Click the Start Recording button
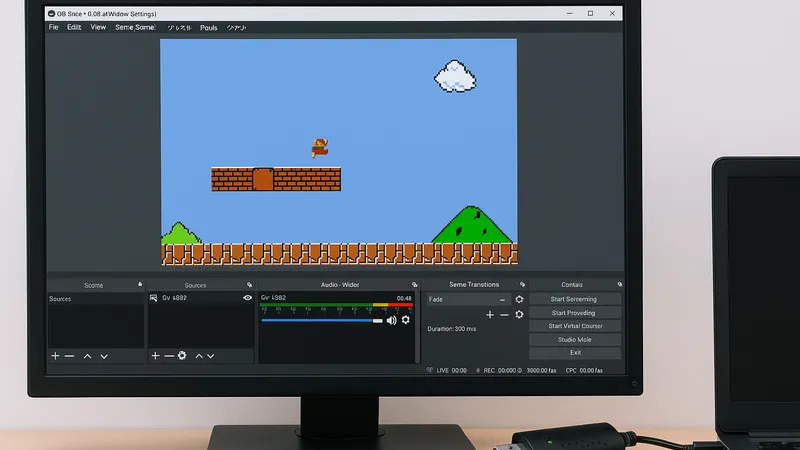 pyautogui.click(x=574, y=313)
